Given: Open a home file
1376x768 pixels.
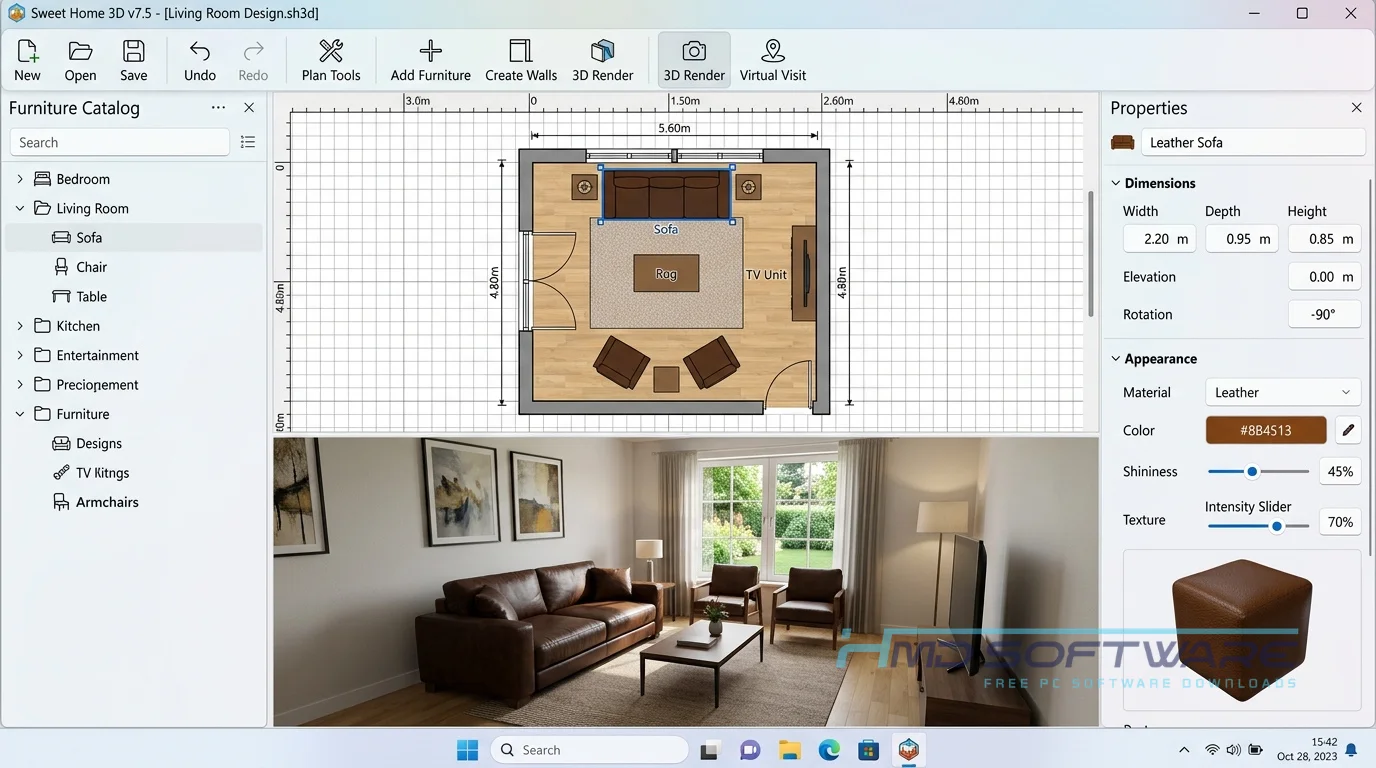Looking at the screenshot, I should click(80, 60).
